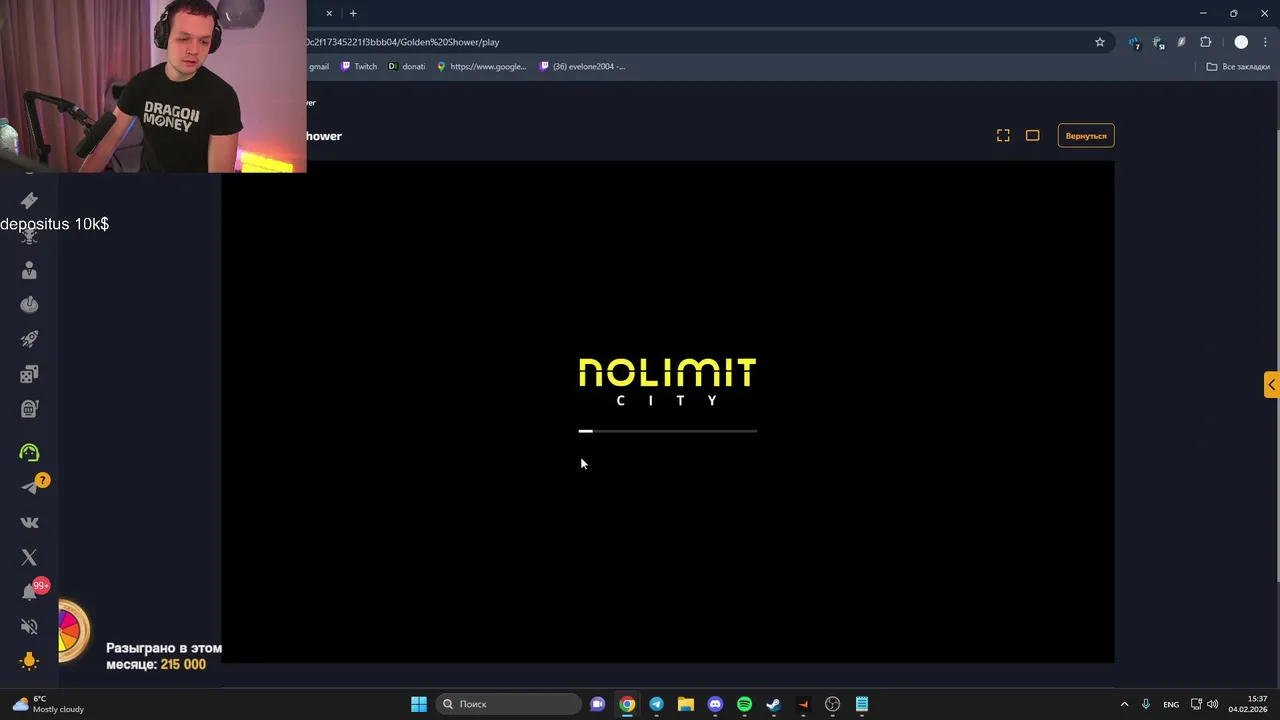Click the tray volume speaker icon
1280x720 pixels.
click(x=1213, y=704)
